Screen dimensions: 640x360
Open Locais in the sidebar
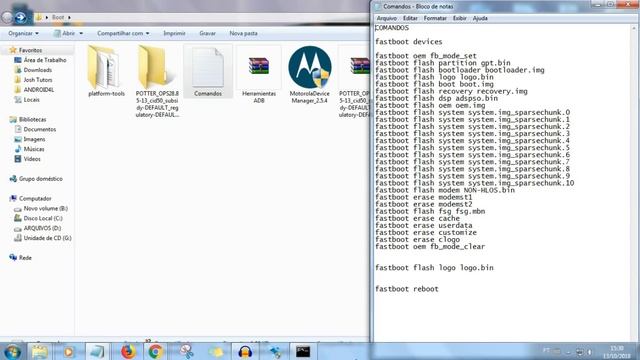(x=27, y=100)
